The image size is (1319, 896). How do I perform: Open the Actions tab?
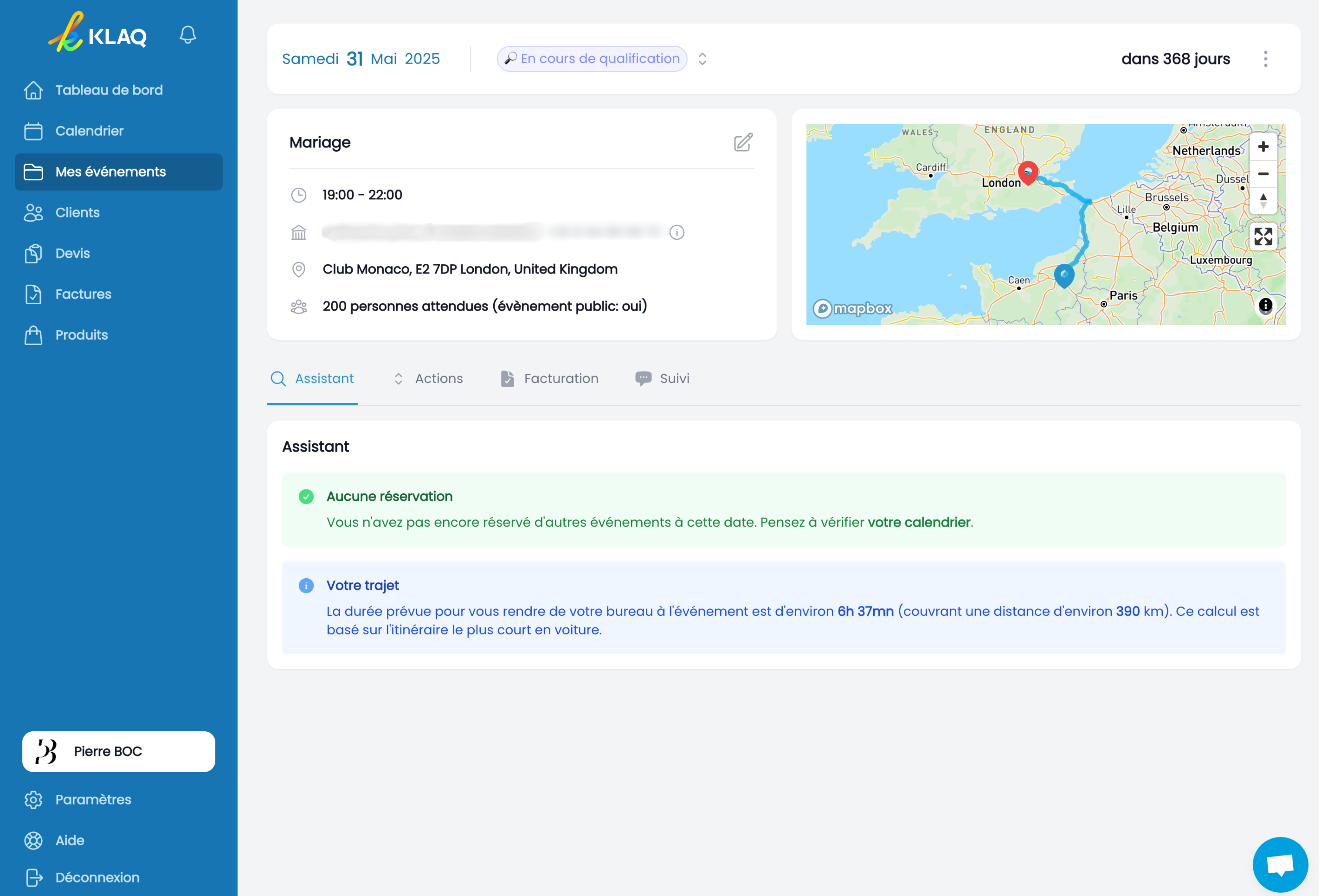429,379
